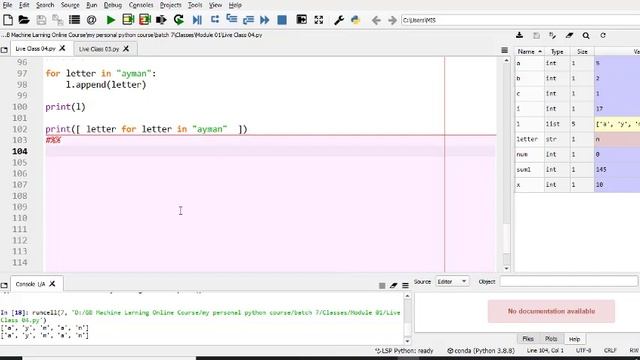The width and height of the screenshot is (640, 360).
Task: Open the file switcher list icon
Action: pyautogui.click(x=74, y=20)
